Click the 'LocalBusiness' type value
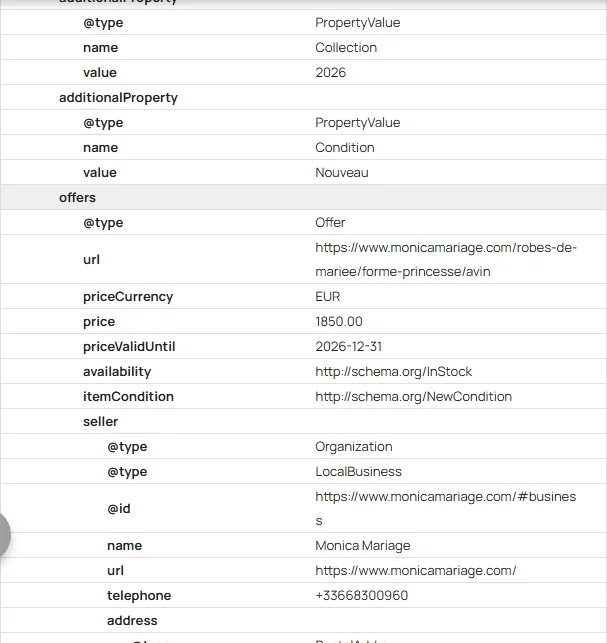Screen dimensions: 607x643 pos(358,472)
